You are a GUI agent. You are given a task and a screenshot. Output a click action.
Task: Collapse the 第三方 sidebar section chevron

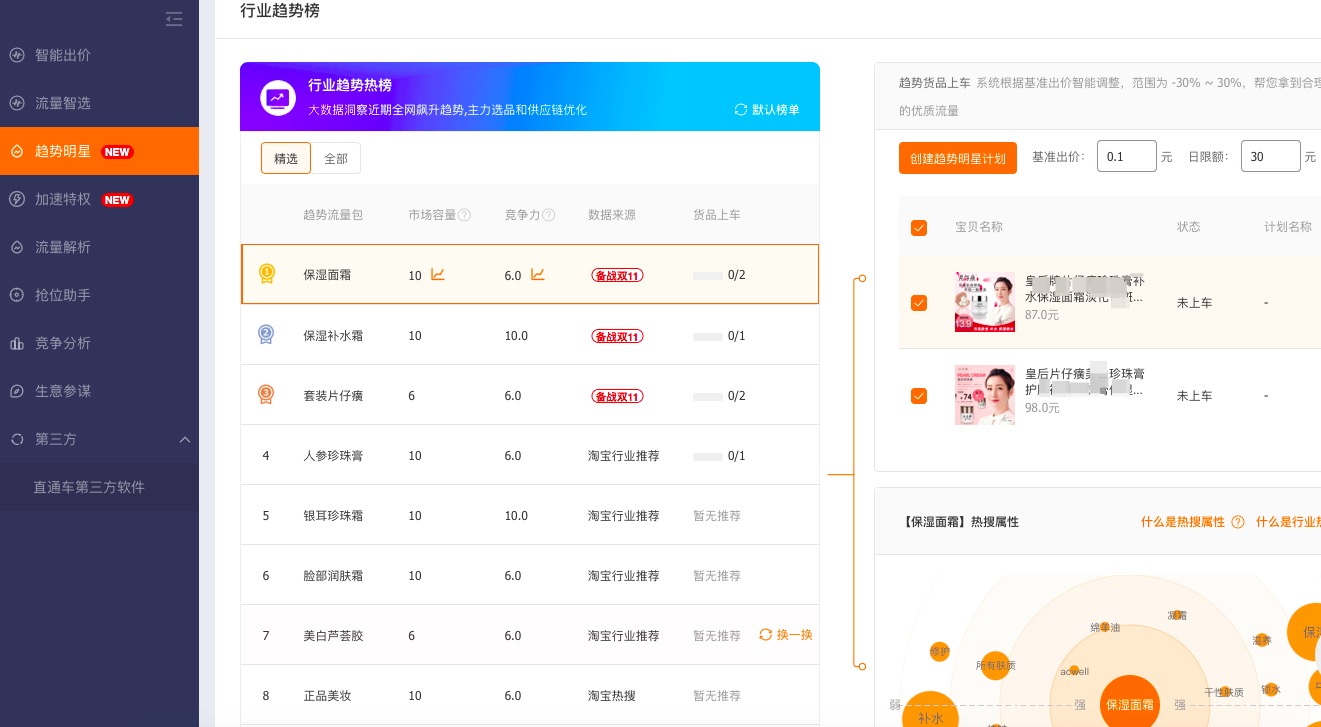click(x=185, y=439)
